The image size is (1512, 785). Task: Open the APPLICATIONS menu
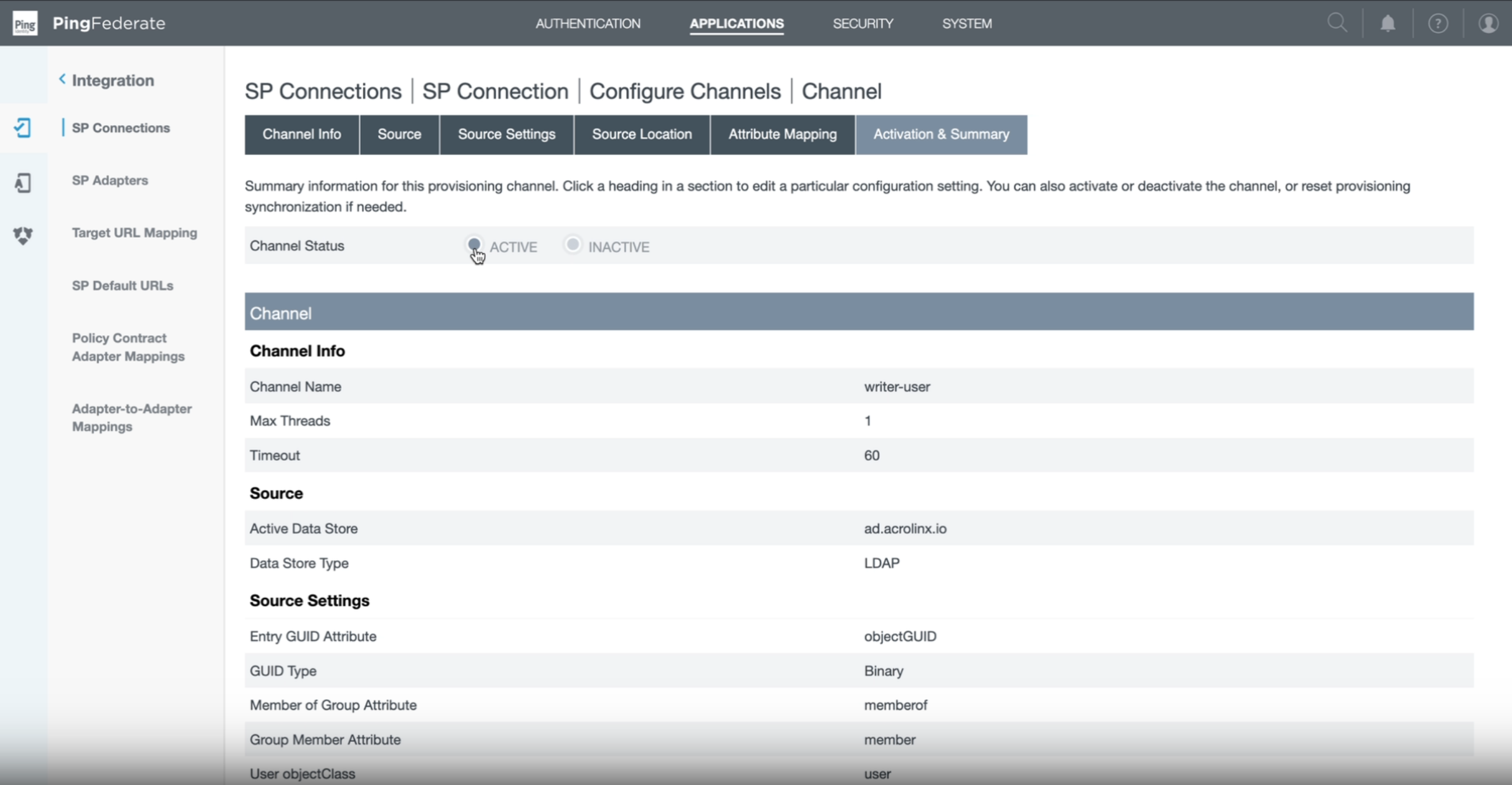point(736,23)
